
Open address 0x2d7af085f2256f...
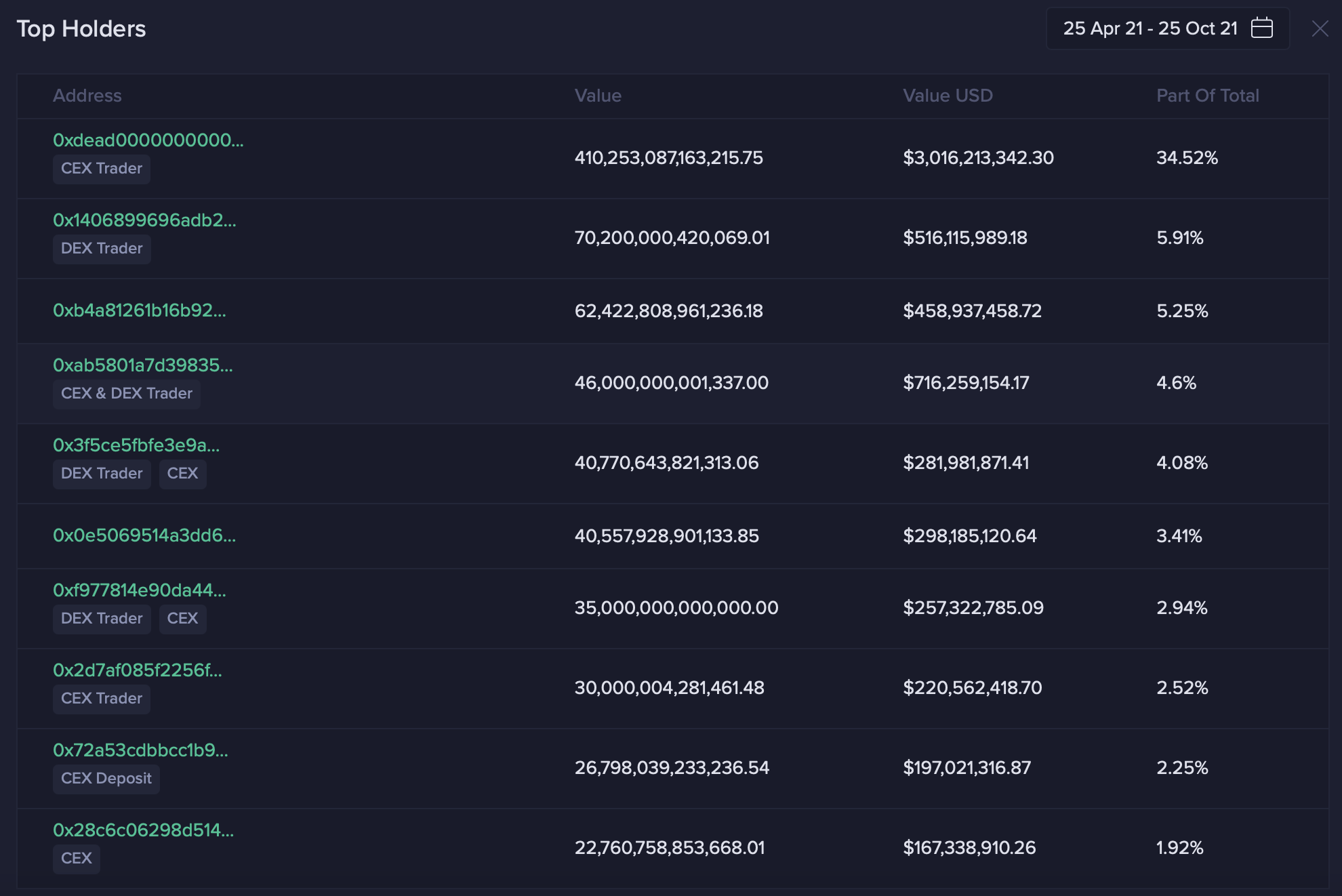click(x=138, y=670)
